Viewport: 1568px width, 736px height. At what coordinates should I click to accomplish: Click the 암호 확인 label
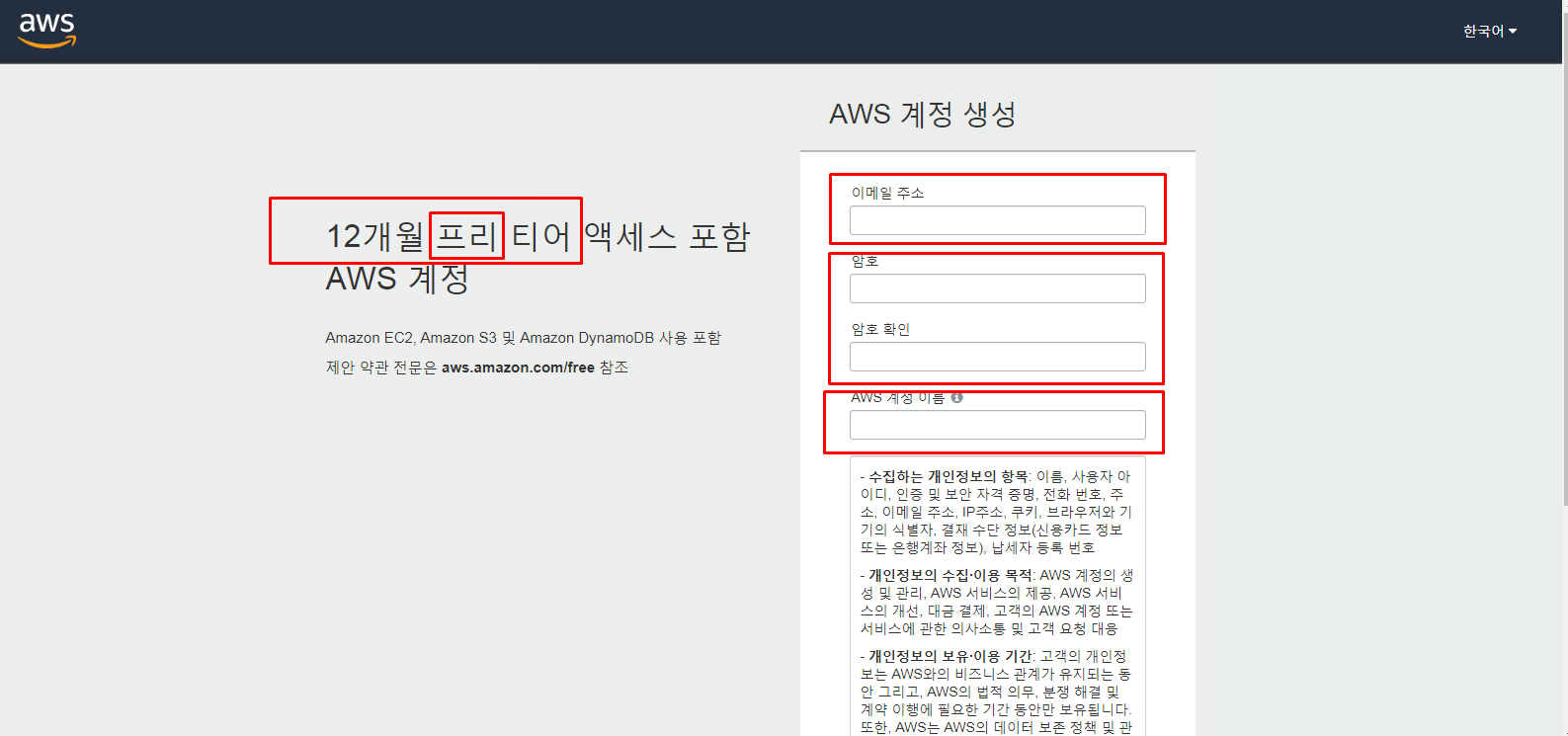[x=880, y=329]
